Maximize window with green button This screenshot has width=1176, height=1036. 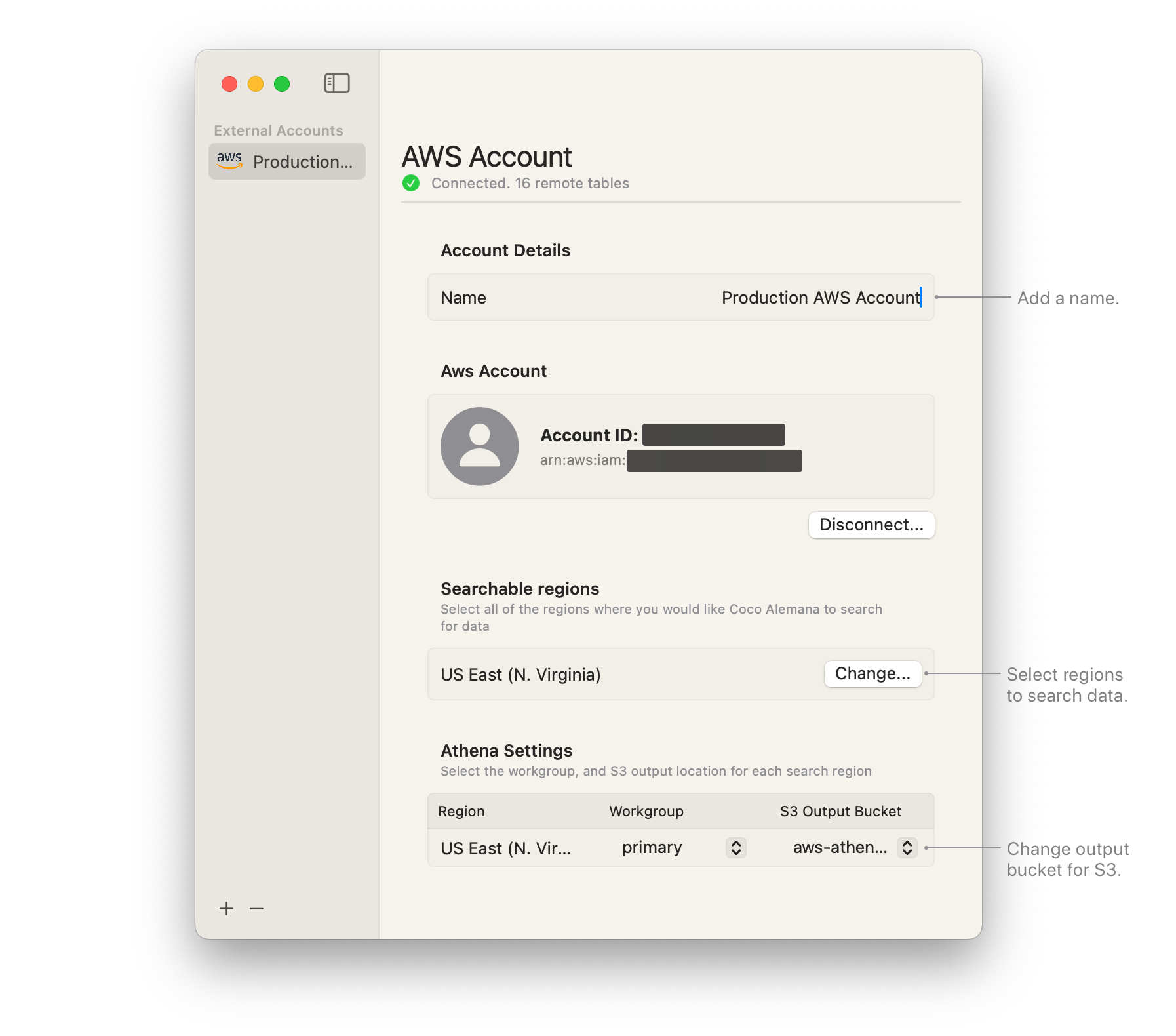coord(282,84)
